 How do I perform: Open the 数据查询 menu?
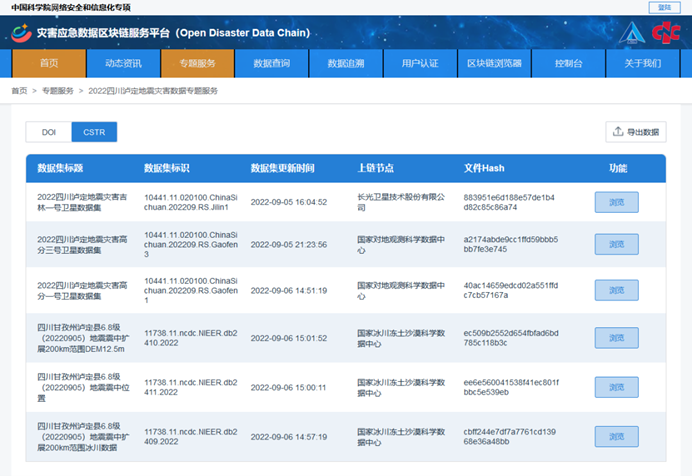point(271,64)
